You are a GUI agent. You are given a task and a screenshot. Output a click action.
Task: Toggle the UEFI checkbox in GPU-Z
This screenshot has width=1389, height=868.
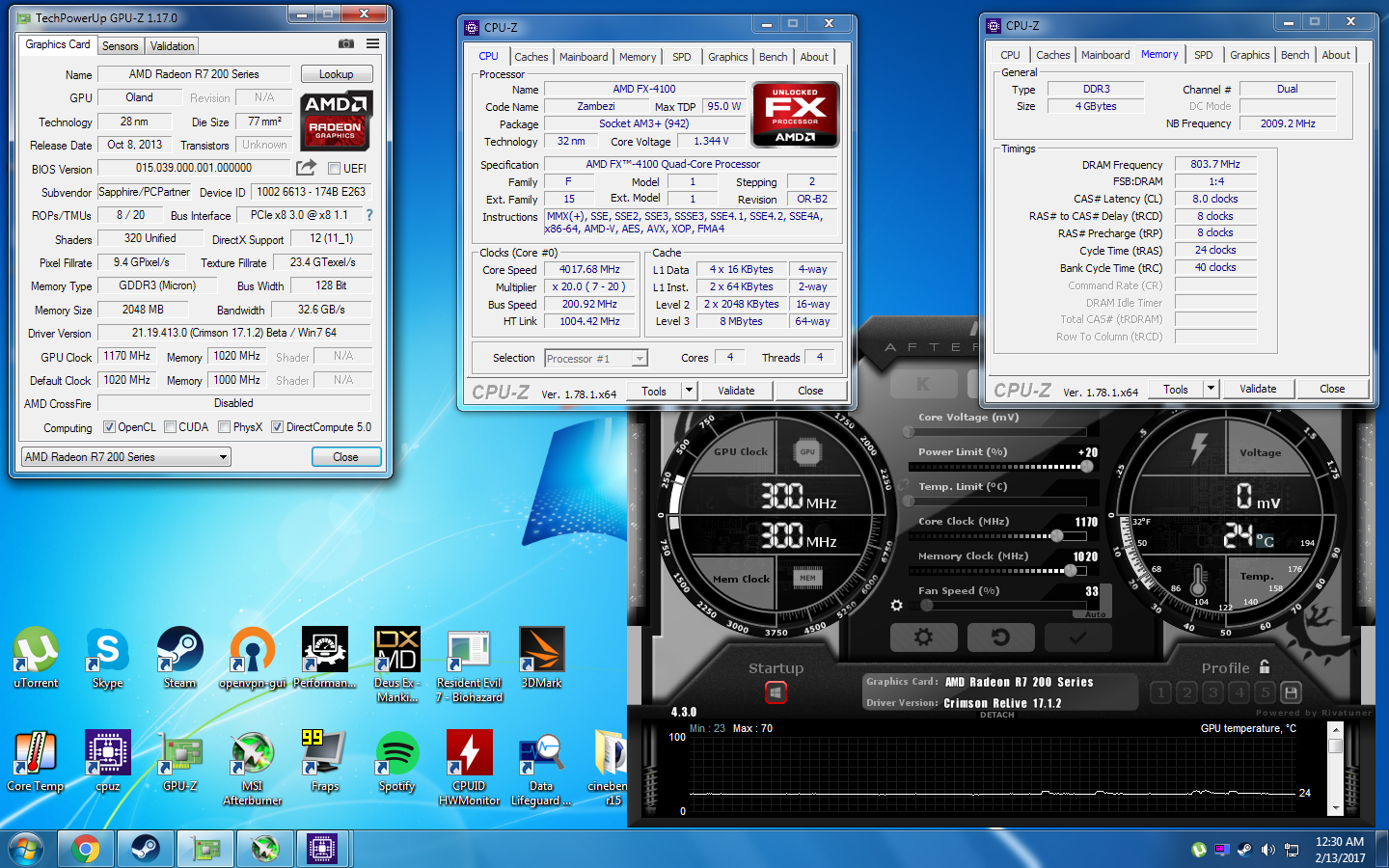[334, 168]
